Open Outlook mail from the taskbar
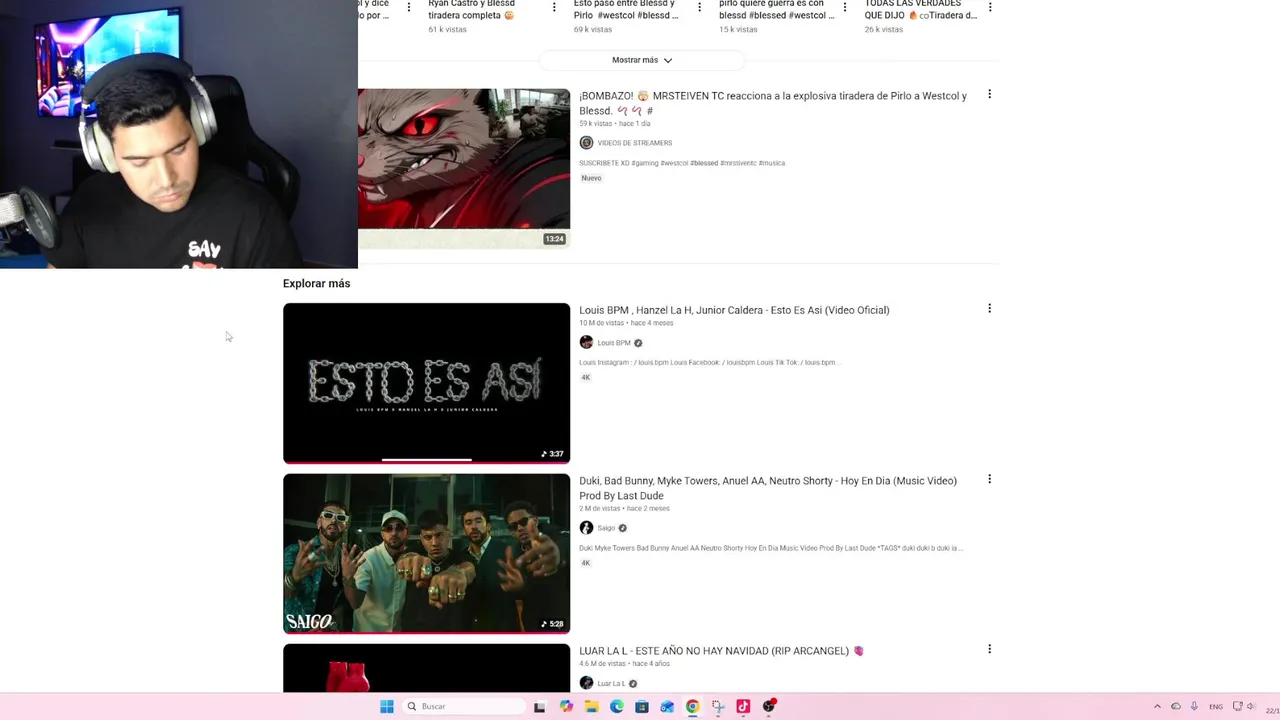The image size is (1280, 720). (667, 707)
